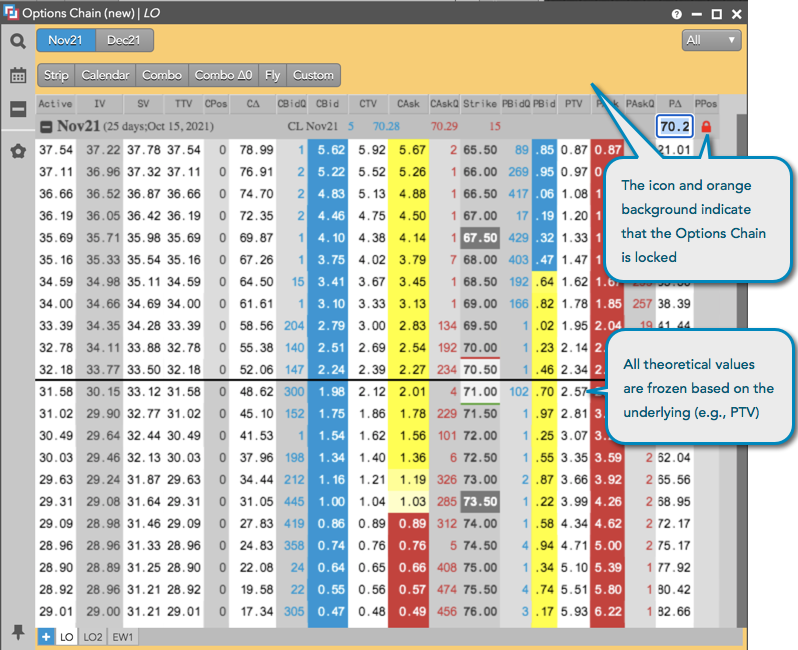Click underlying ask price 70.29
The height and width of the screenshot is (650, 798).
(444, 126)
